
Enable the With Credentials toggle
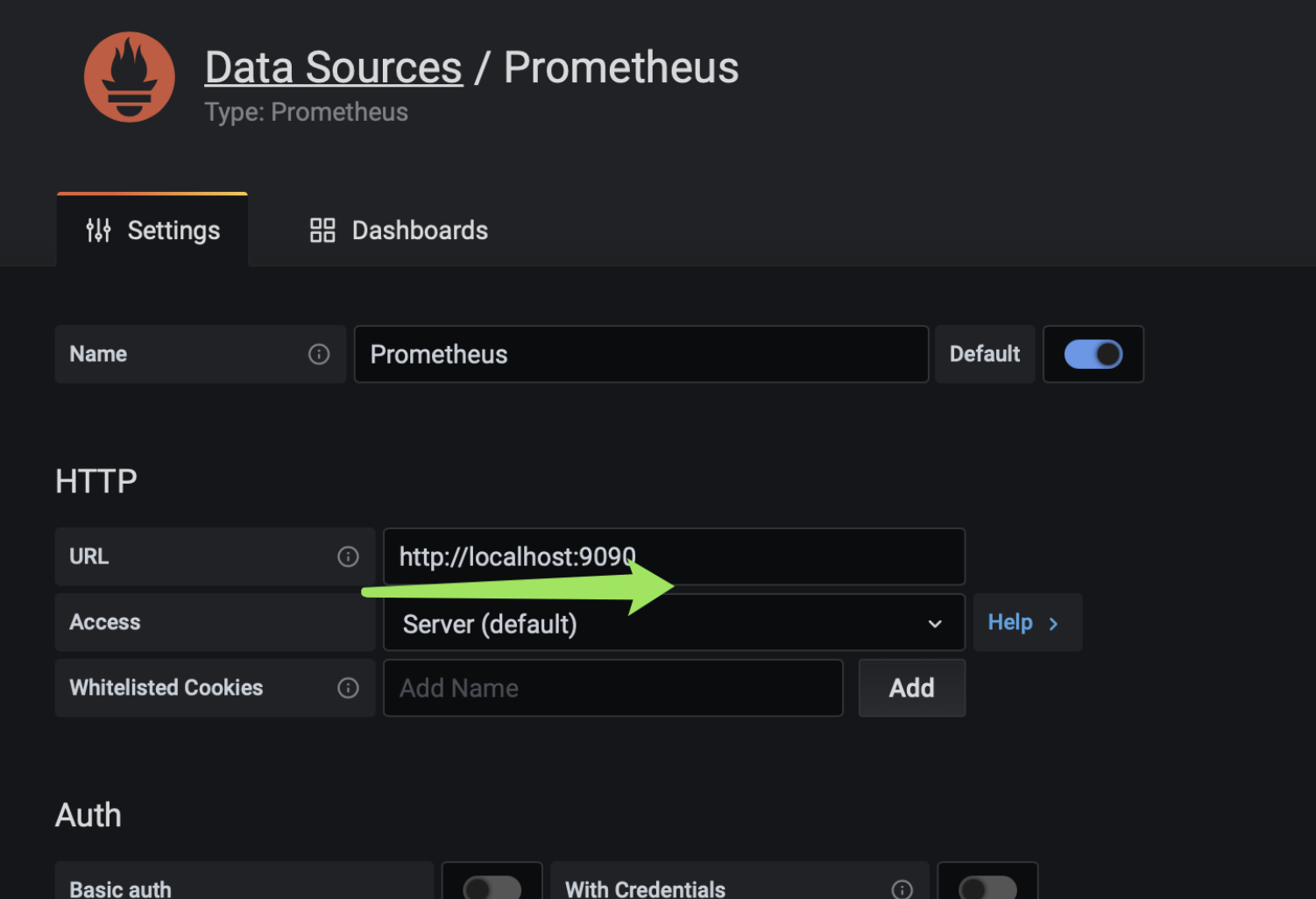coord(987,887)
